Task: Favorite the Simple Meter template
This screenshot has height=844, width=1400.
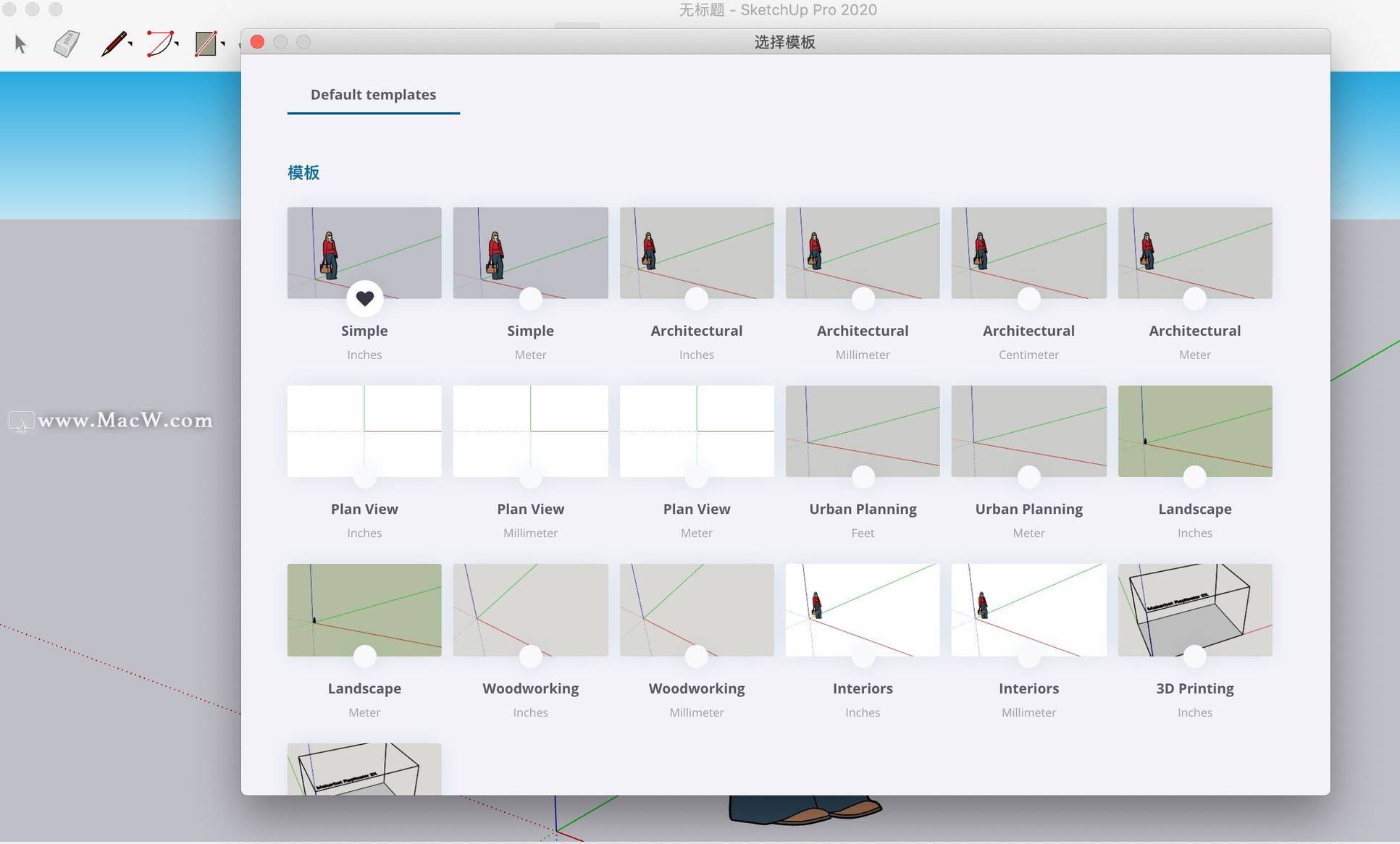Action: click(x=530, y=298)
